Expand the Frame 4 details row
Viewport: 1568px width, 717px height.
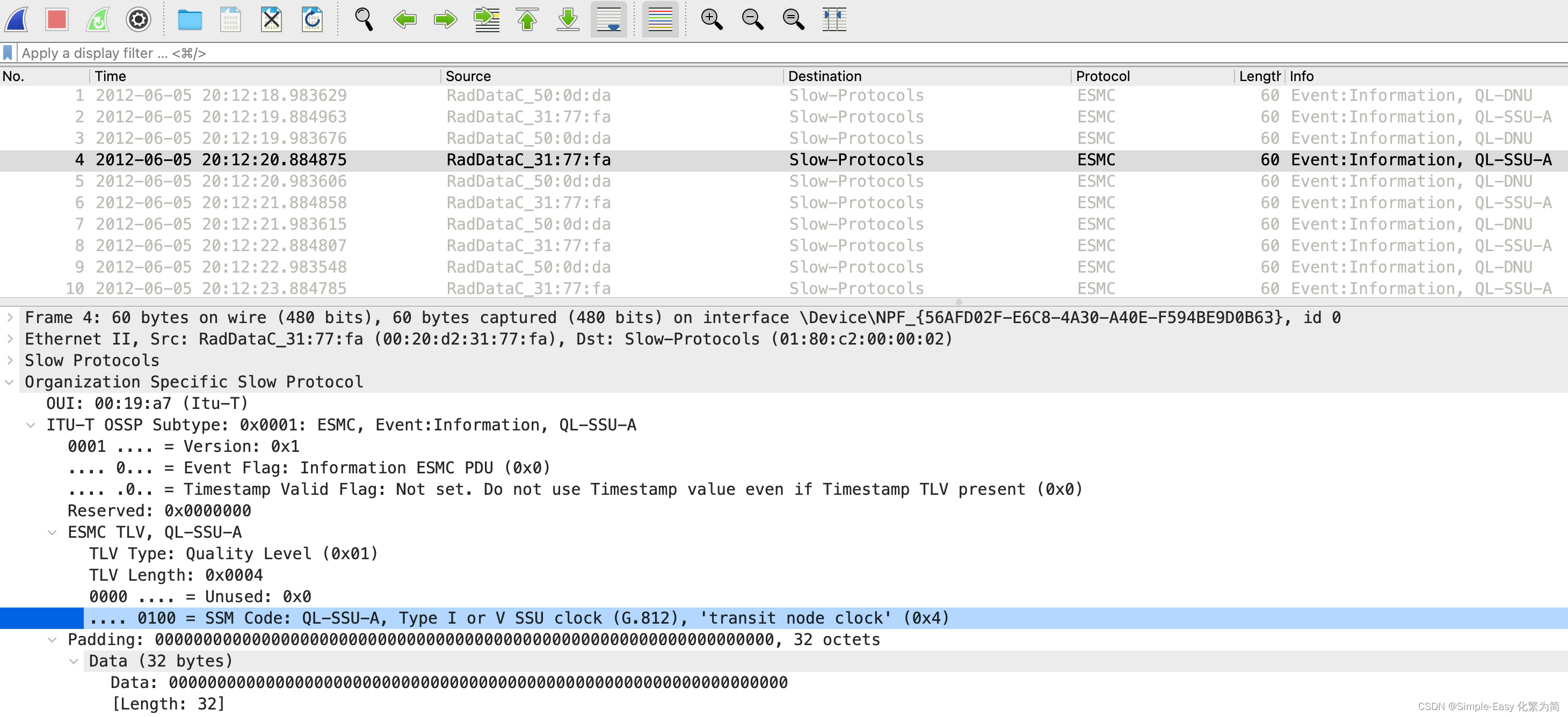pyautogui.click(x=10, y=318)
